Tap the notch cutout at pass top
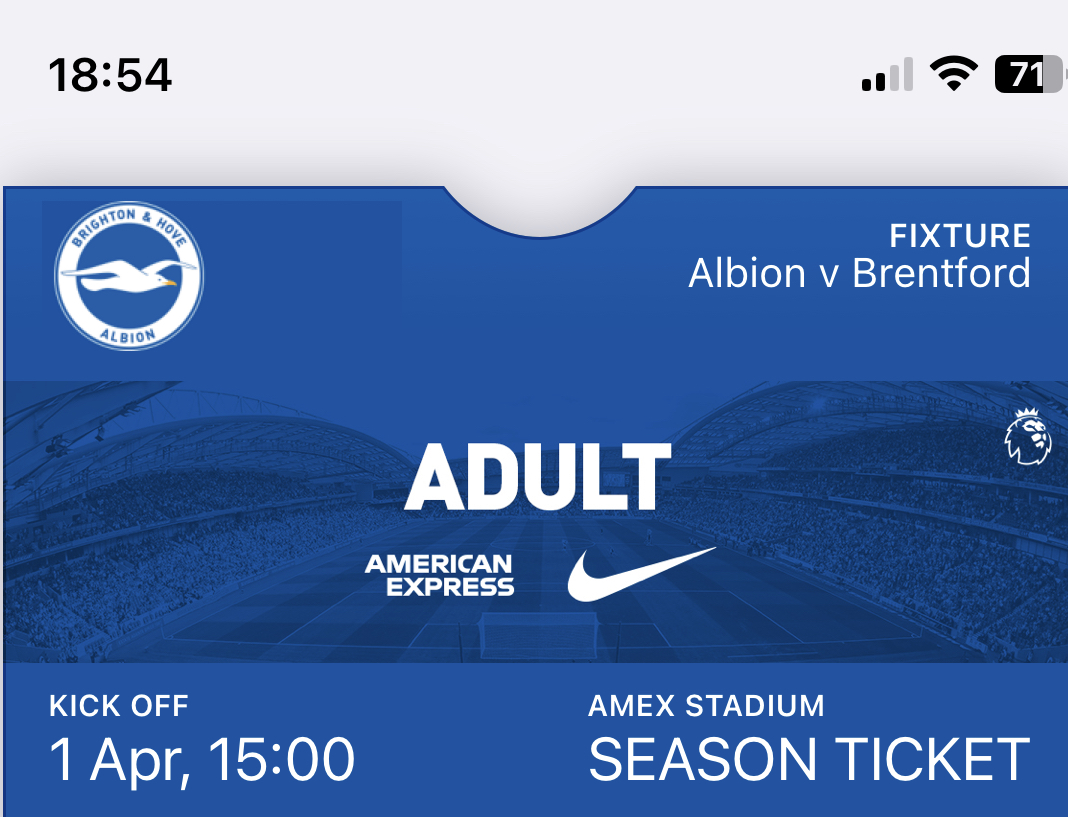This screenshot has height=817, width=1068. 539,208
